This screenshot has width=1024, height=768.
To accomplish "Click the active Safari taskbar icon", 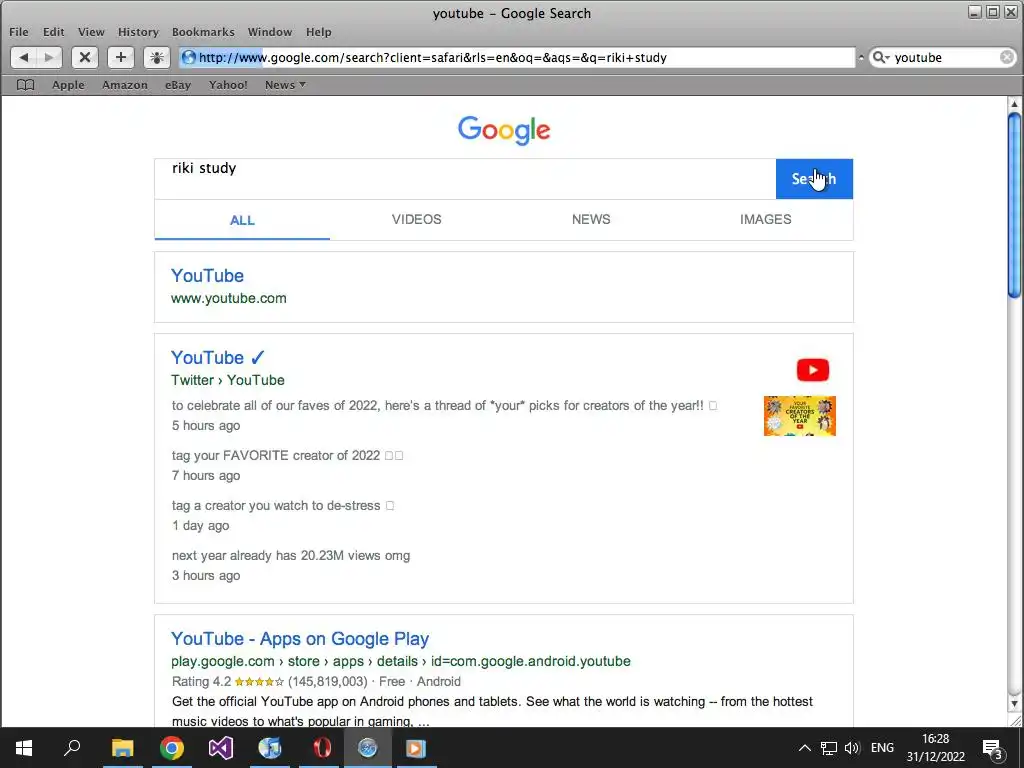I will point(368,748).
